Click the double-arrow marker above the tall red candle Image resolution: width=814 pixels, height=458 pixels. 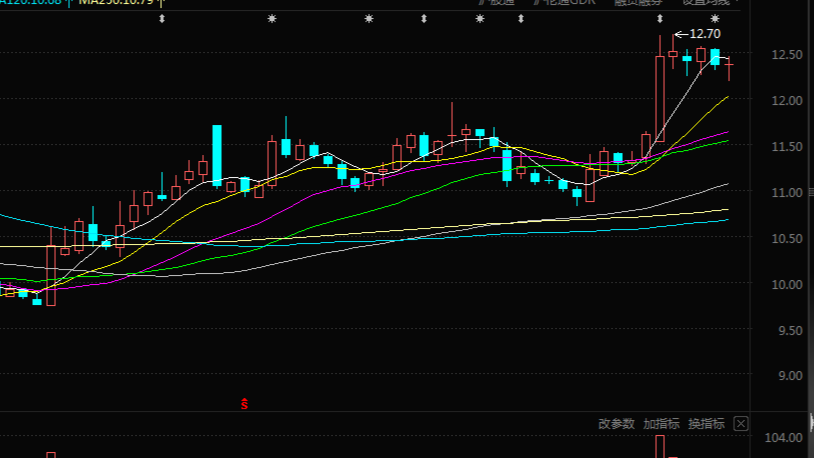coord(660,19)
